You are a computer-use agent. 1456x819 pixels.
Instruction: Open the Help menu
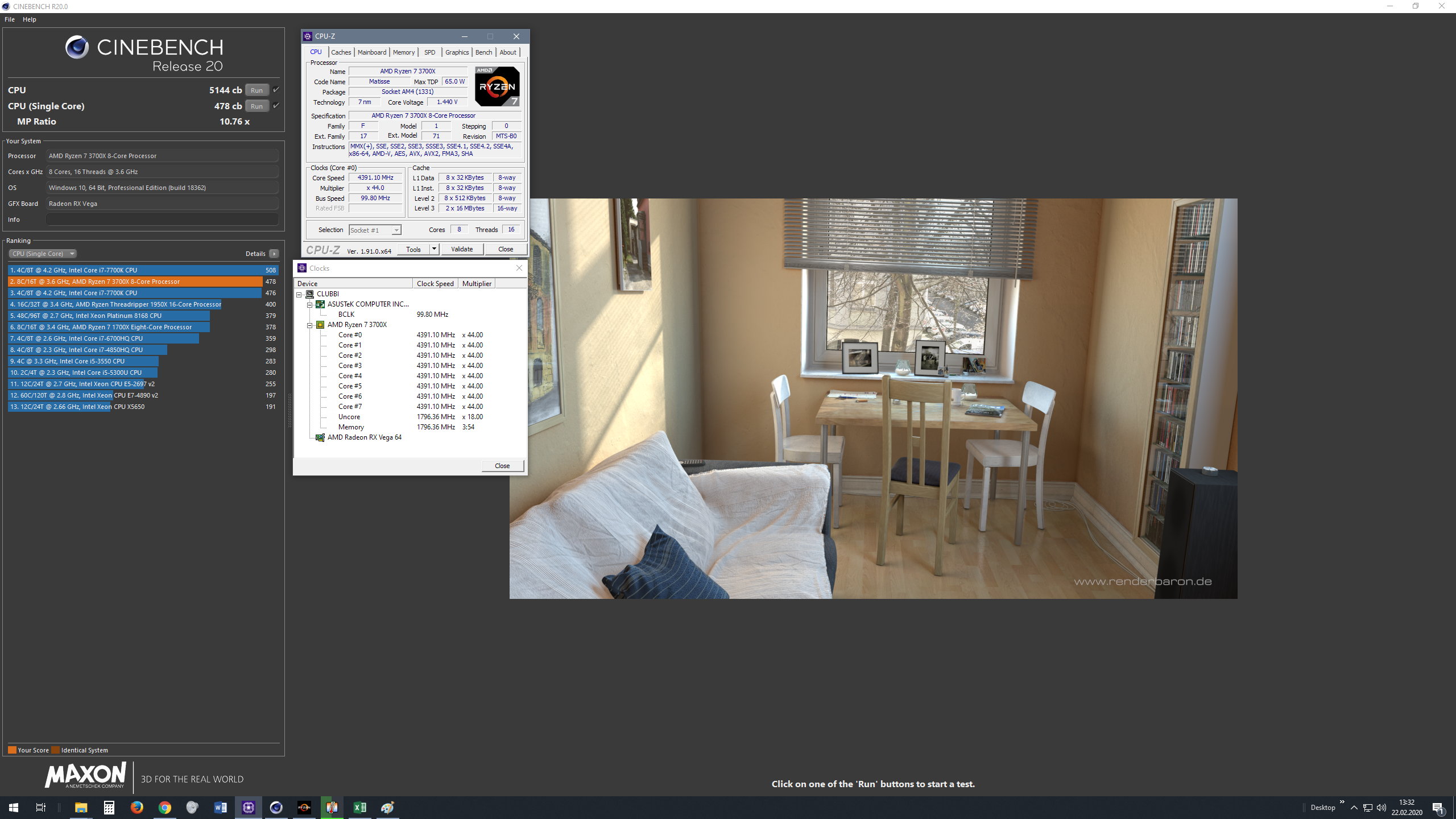pos(30,19)
